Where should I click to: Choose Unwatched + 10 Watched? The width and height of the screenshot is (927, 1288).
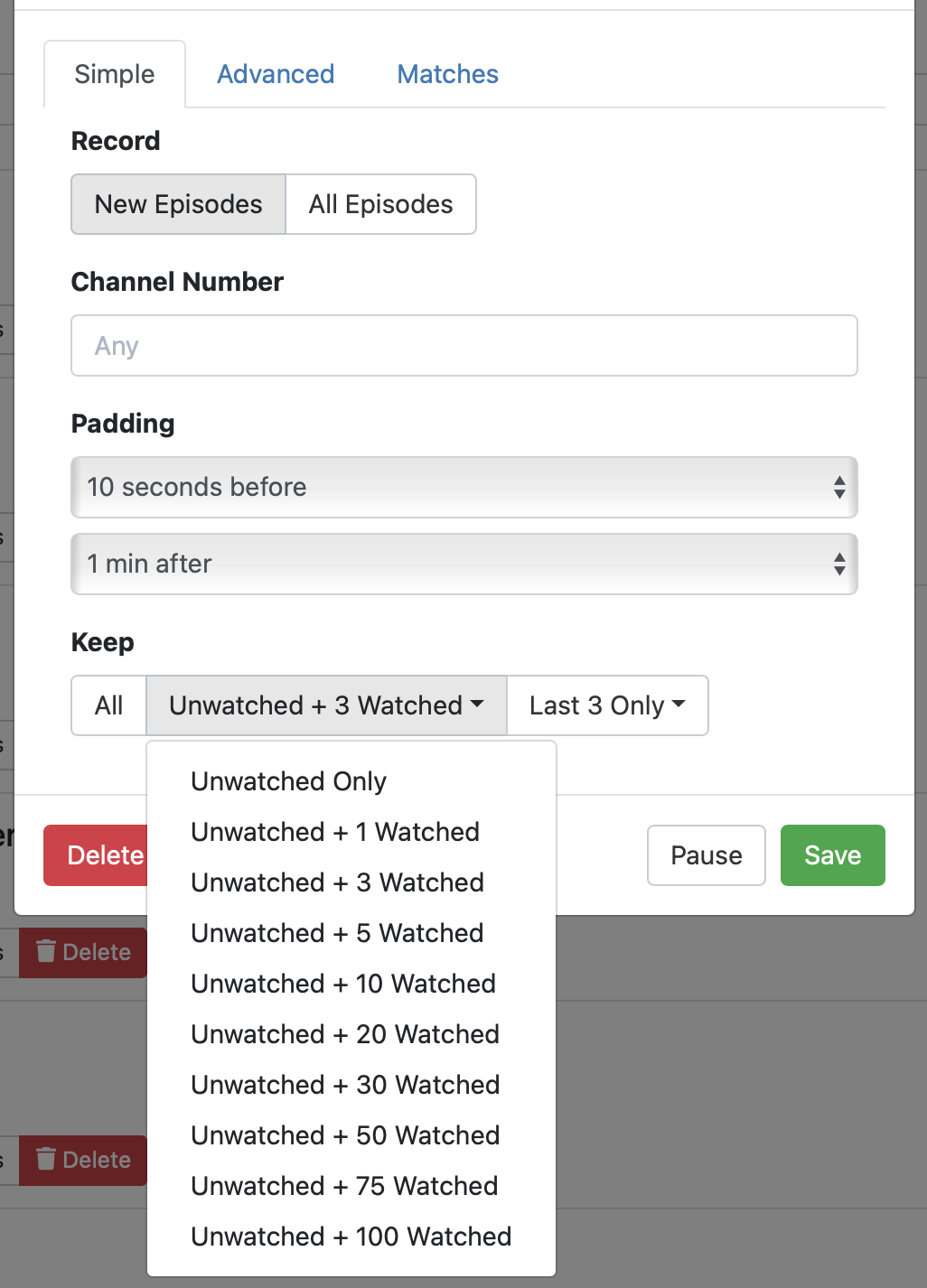pos(343,984)
